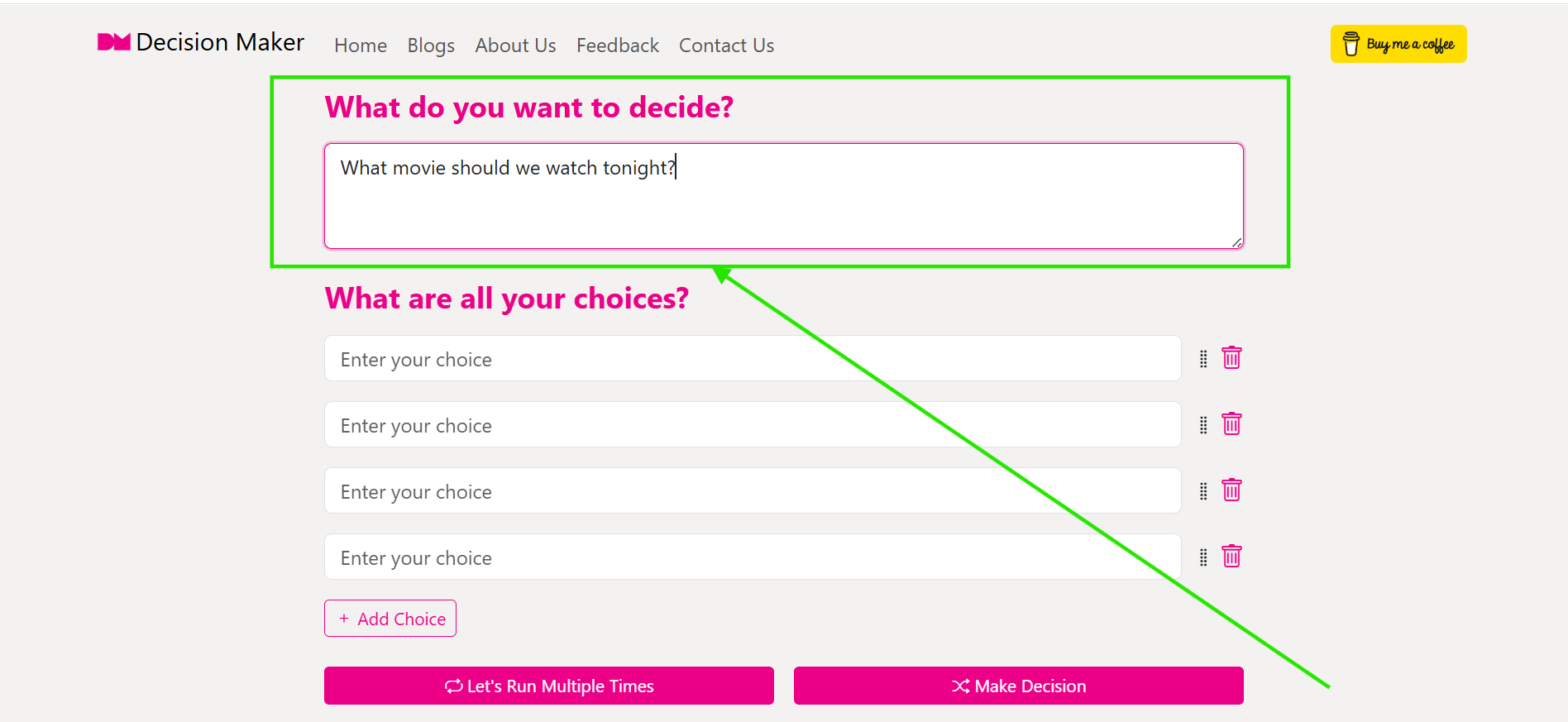
Task: Click the Buy me a coffee button
Action: click(1398, 44)
